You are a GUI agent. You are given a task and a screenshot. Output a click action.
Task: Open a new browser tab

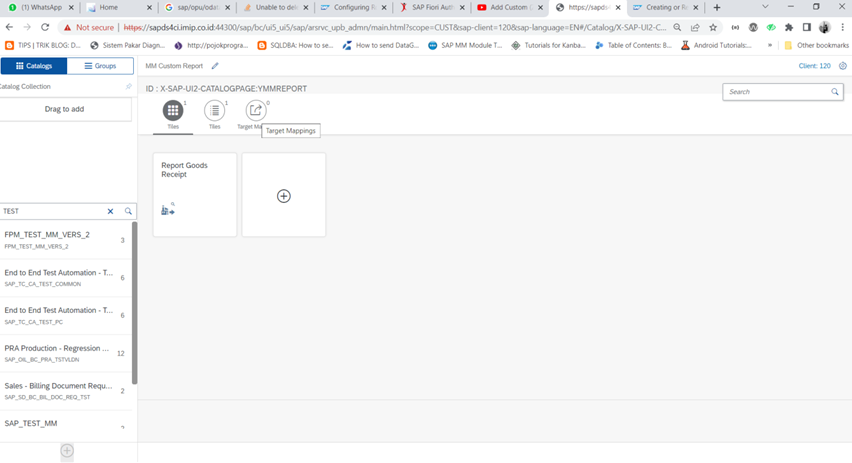click(717, 8)
